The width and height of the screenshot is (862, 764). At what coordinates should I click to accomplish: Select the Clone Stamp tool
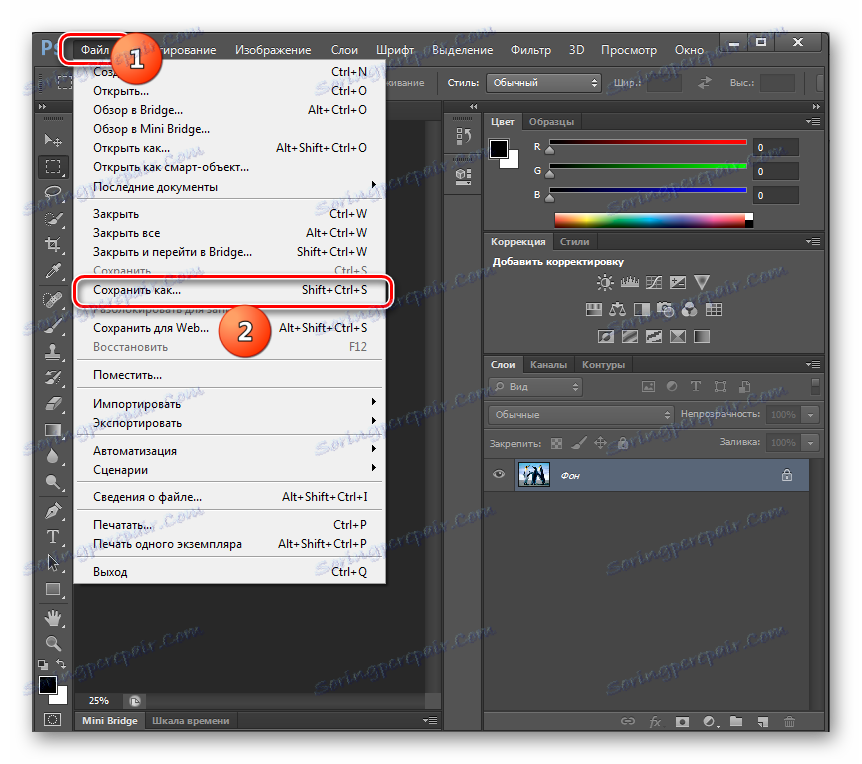pos(53,352)
